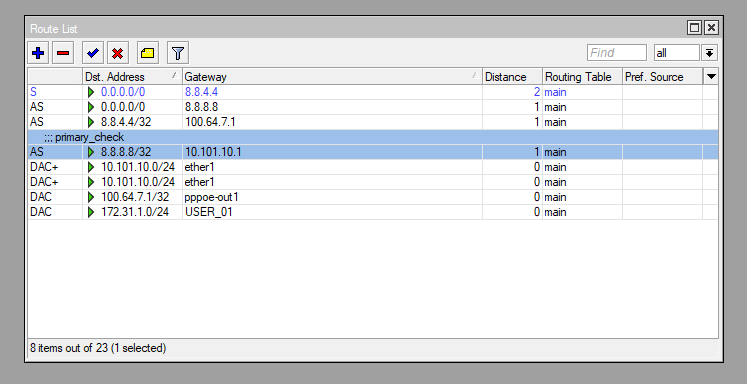Viewport: 747px width, 384px height.
Task: Remove the selected route with the minus icon
Action: tap(63, 53)
